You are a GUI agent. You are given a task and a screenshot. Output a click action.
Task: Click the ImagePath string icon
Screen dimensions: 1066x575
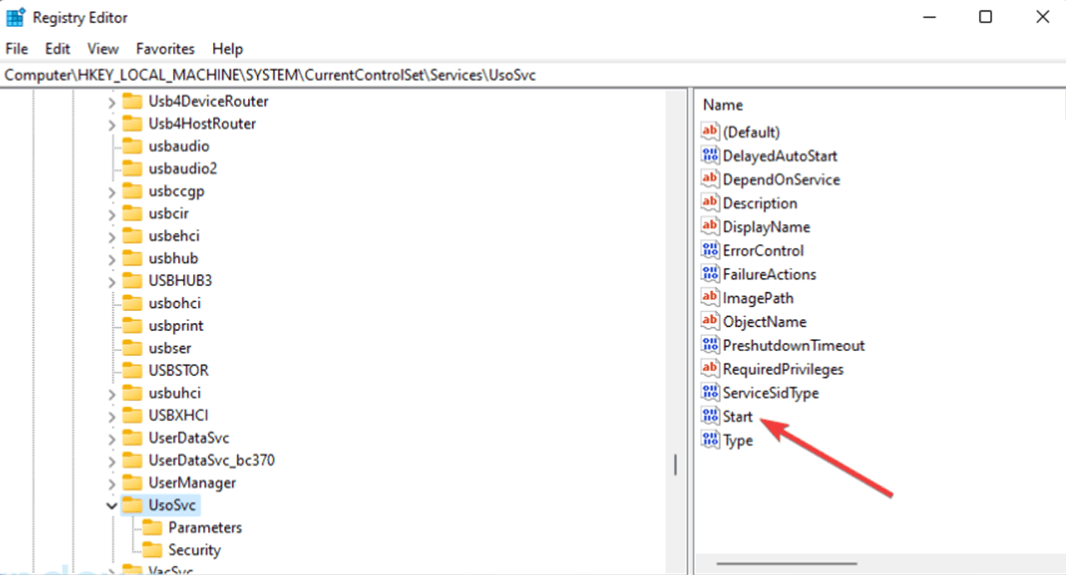(710, 298)
